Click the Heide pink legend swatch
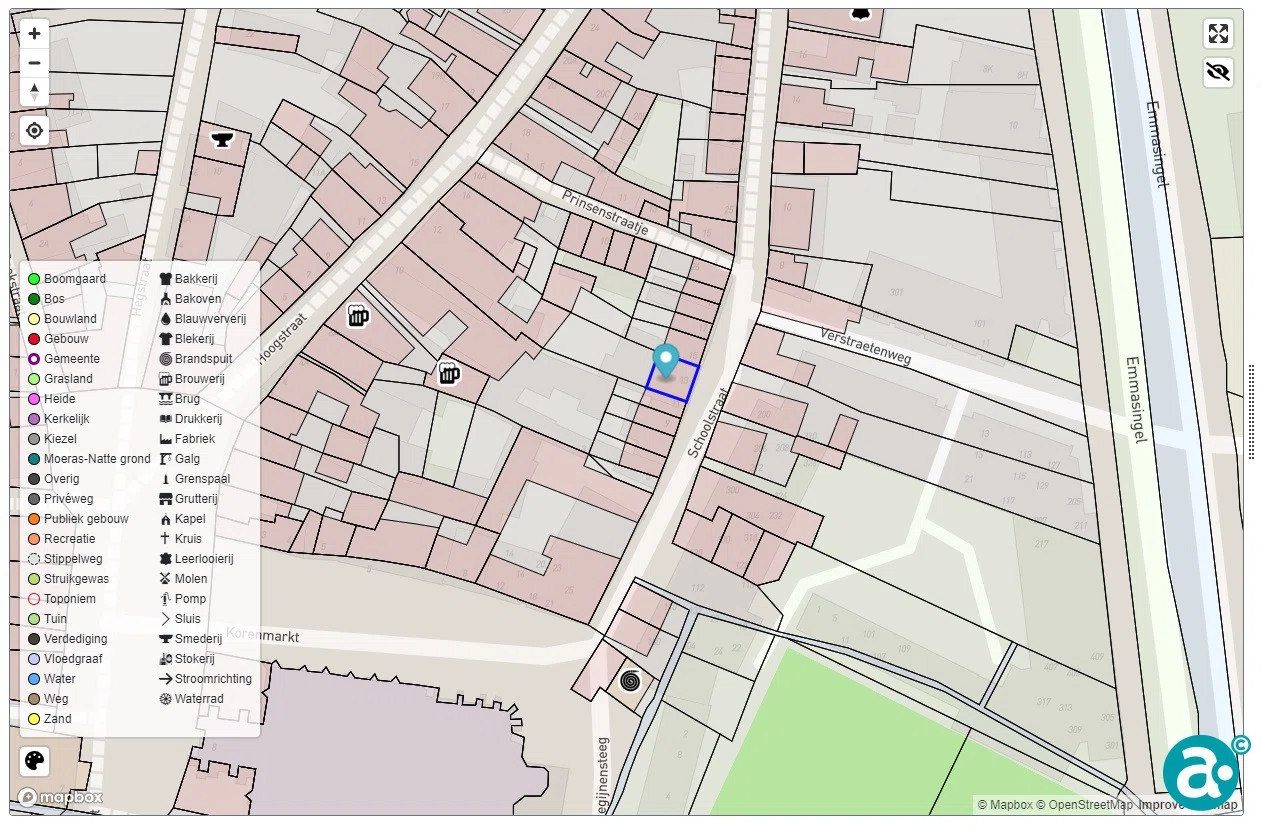Viewport: 1261px width, 827px height. pos(34,399)
